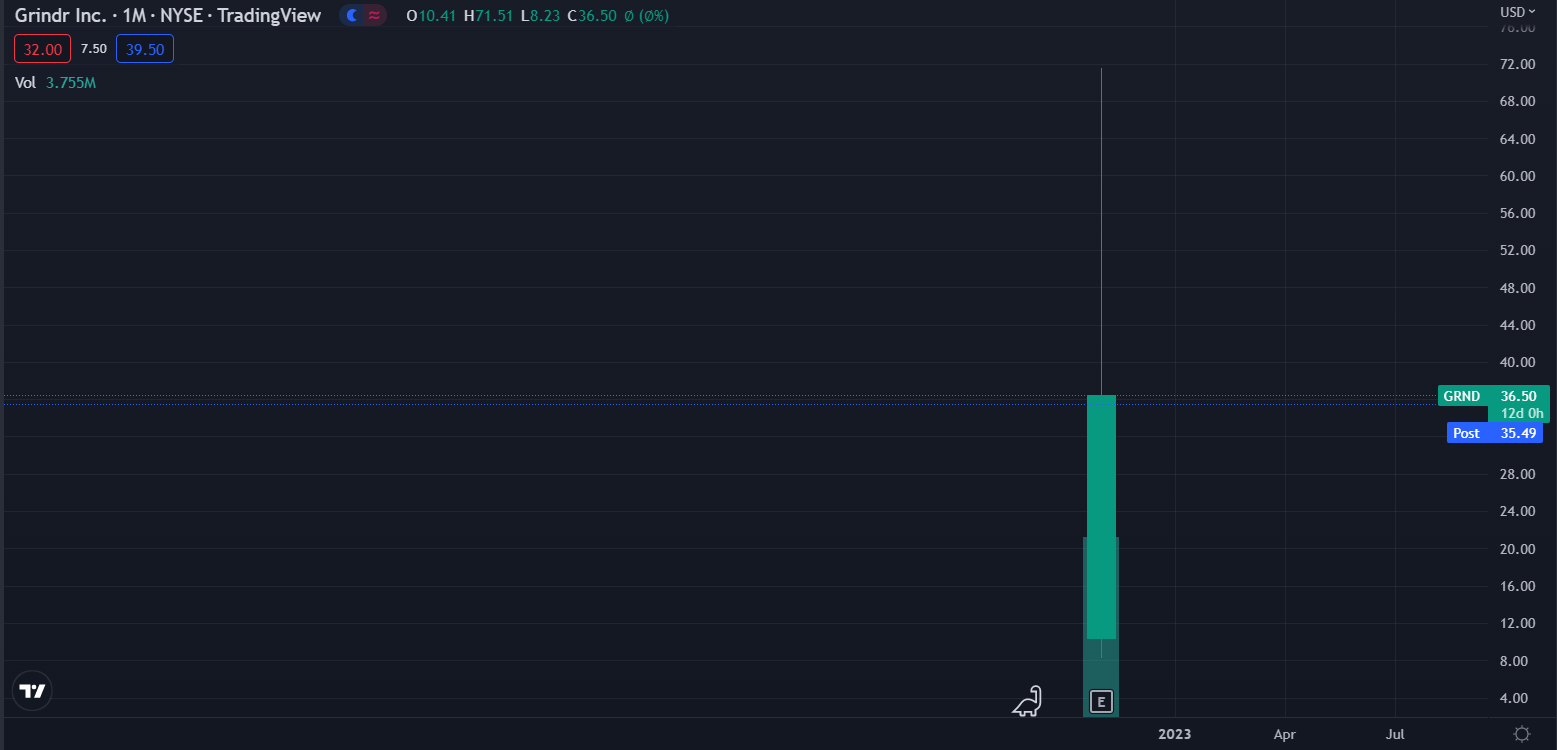Screen dimensions: 1557x750
Task: Click the 2023 label on the time axis
Action: coord(1174,734)
